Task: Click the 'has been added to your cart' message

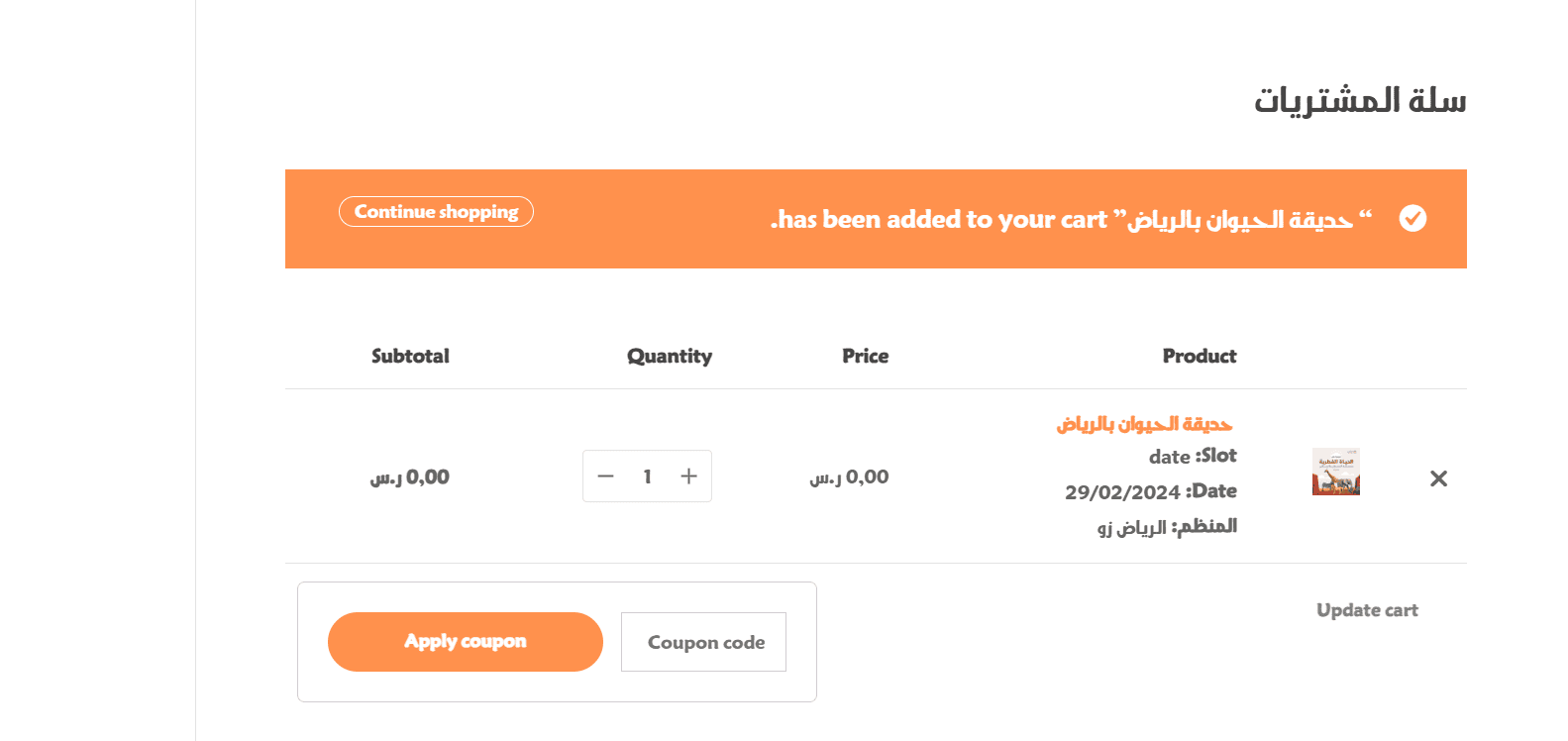Action: point(939,219)
